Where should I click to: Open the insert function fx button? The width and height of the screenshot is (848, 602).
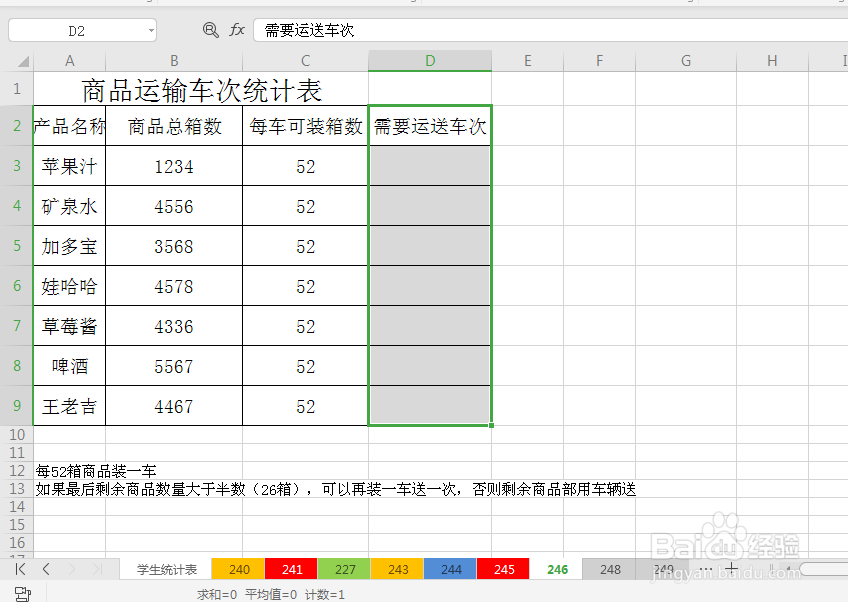tap(237, 30)
